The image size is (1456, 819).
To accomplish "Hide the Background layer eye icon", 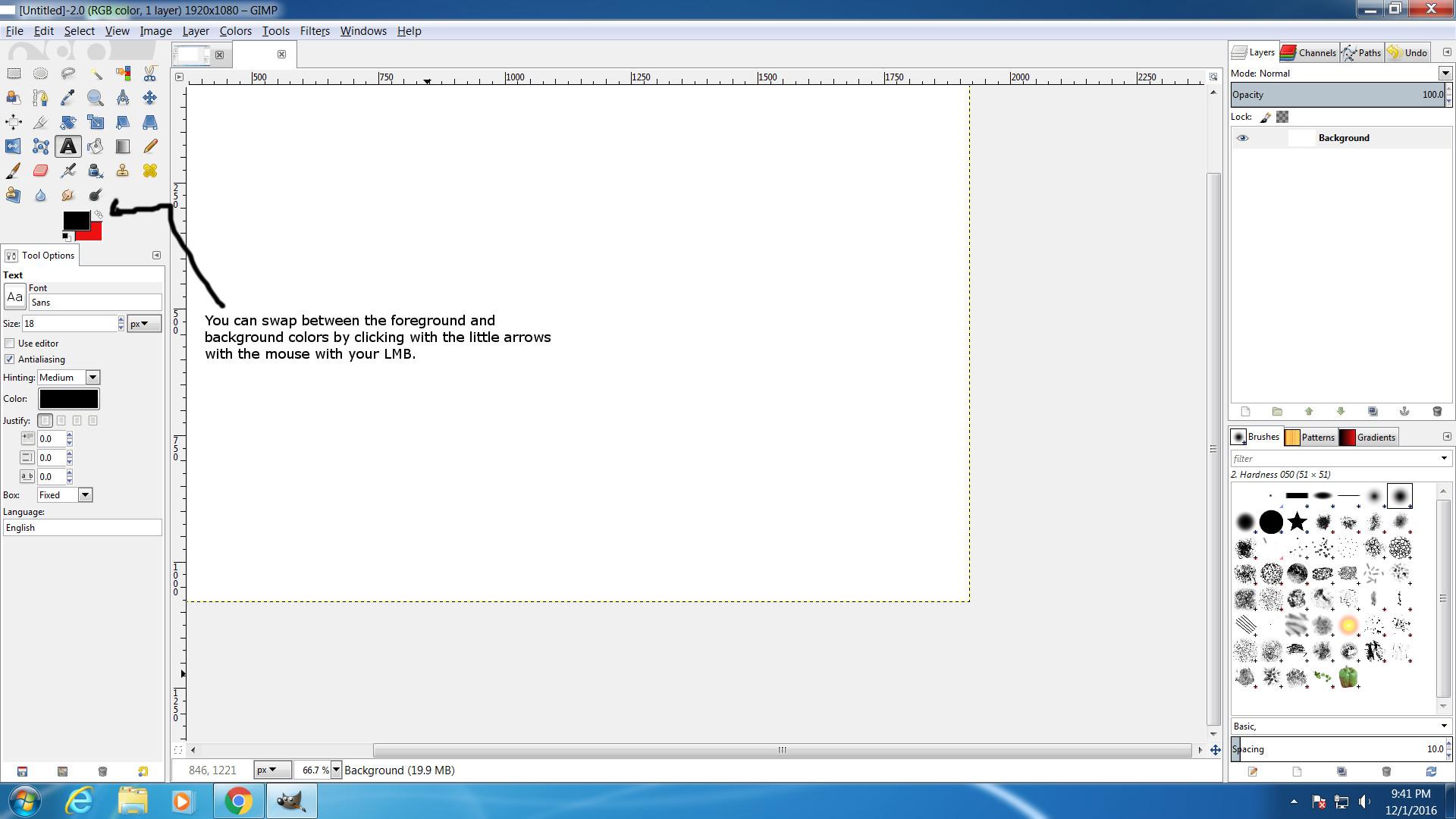I will click(x=1242, y=138).
